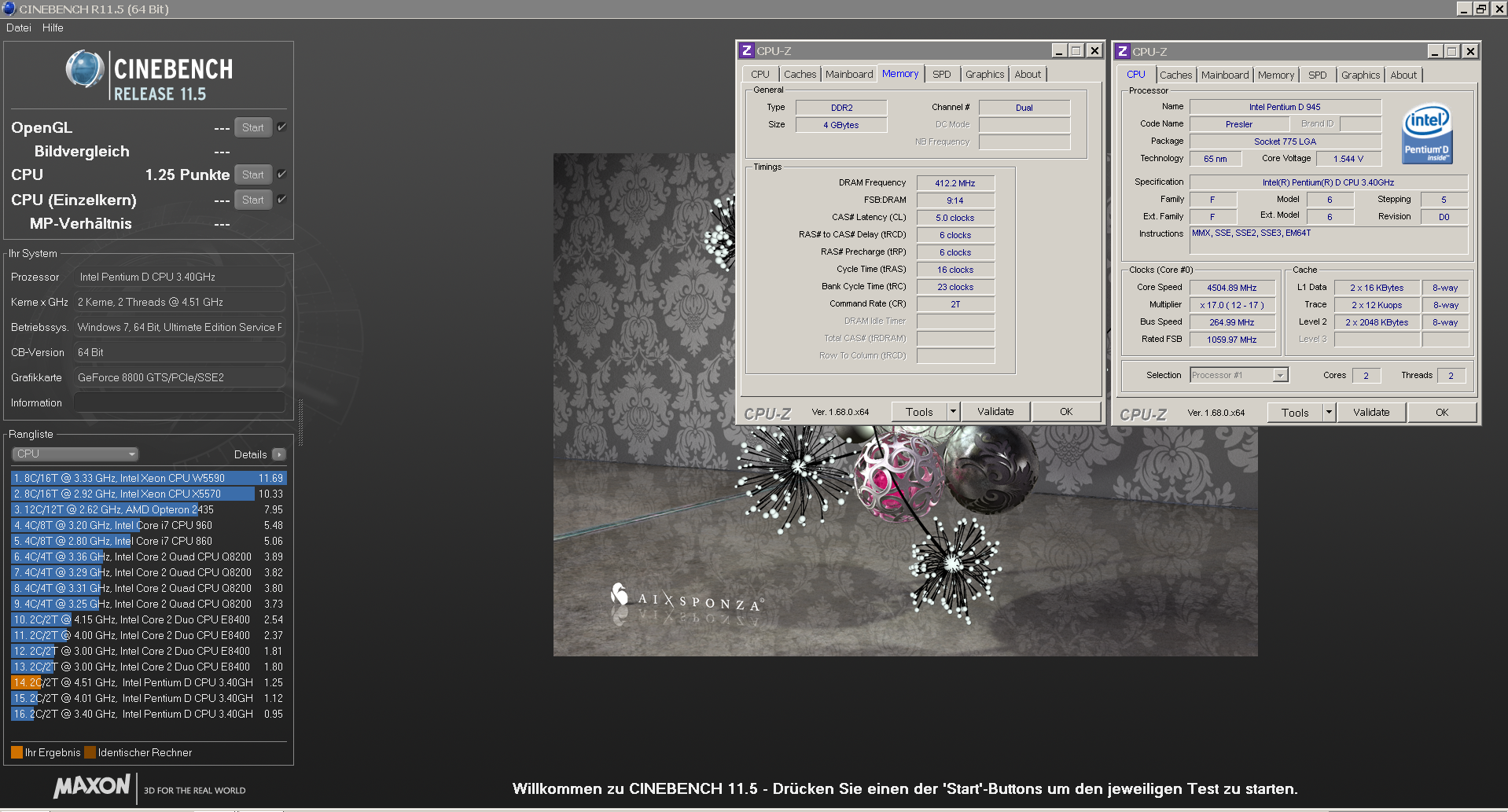Image resolution: width=1508 pixels, height=812 pixels.
Task: Click the Grafikkarte field GeForce 8800 GTS
Action: pos(179,377)
